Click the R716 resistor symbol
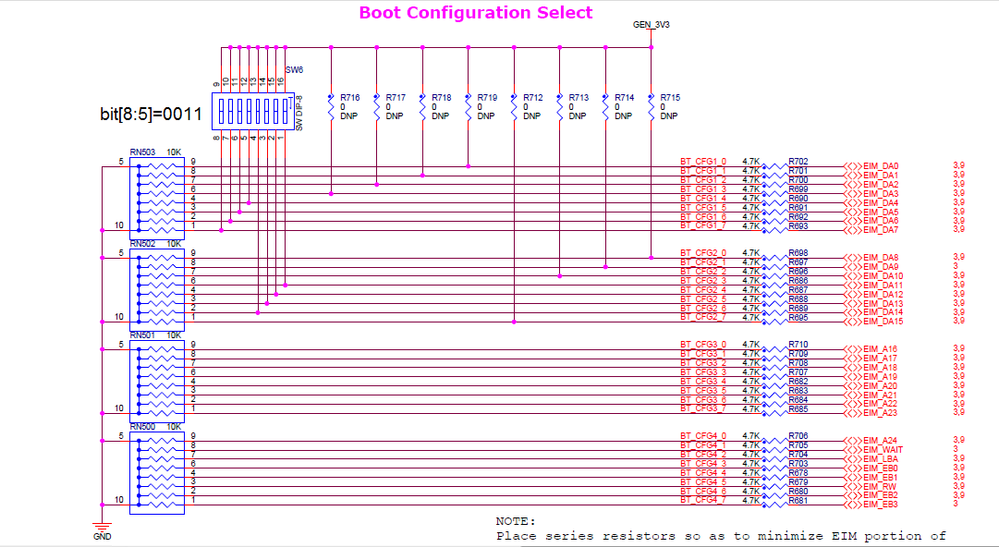 point(331,106)
